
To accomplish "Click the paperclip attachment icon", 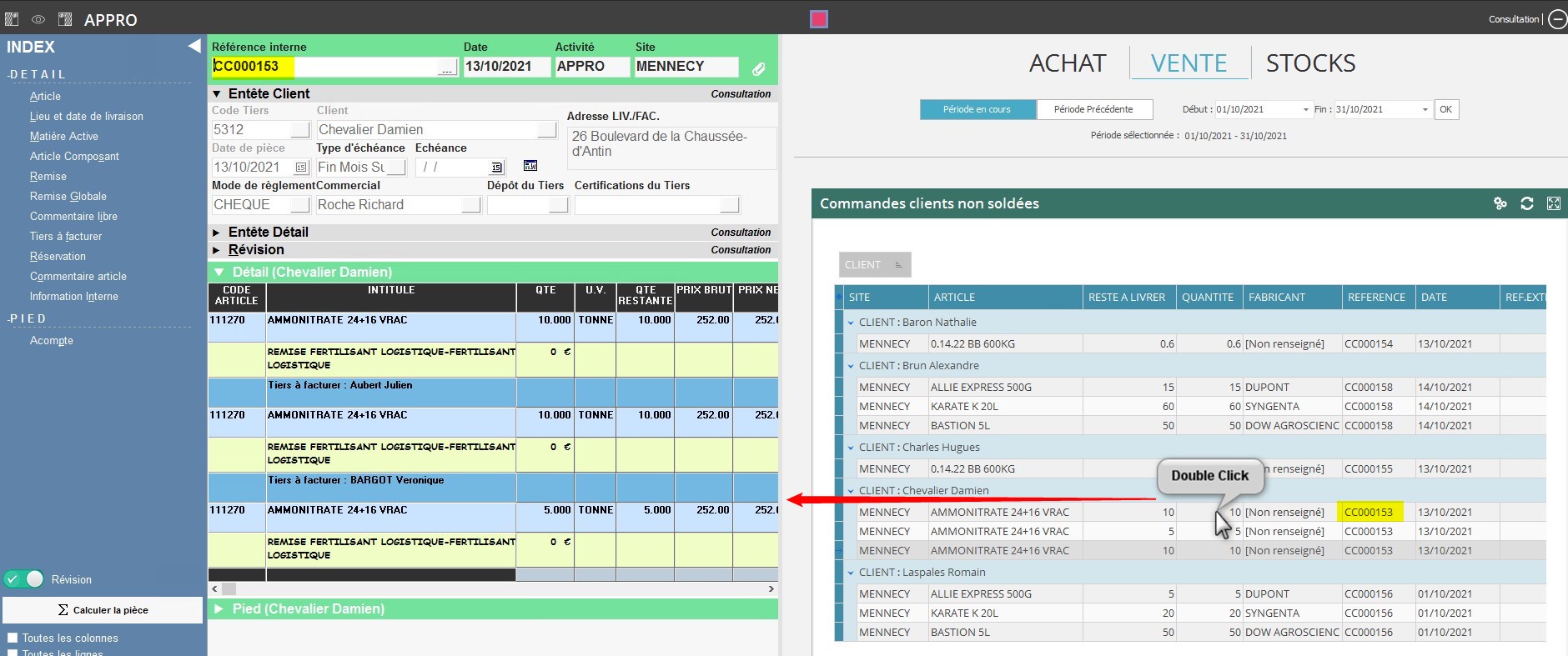I will coord(758,69).
